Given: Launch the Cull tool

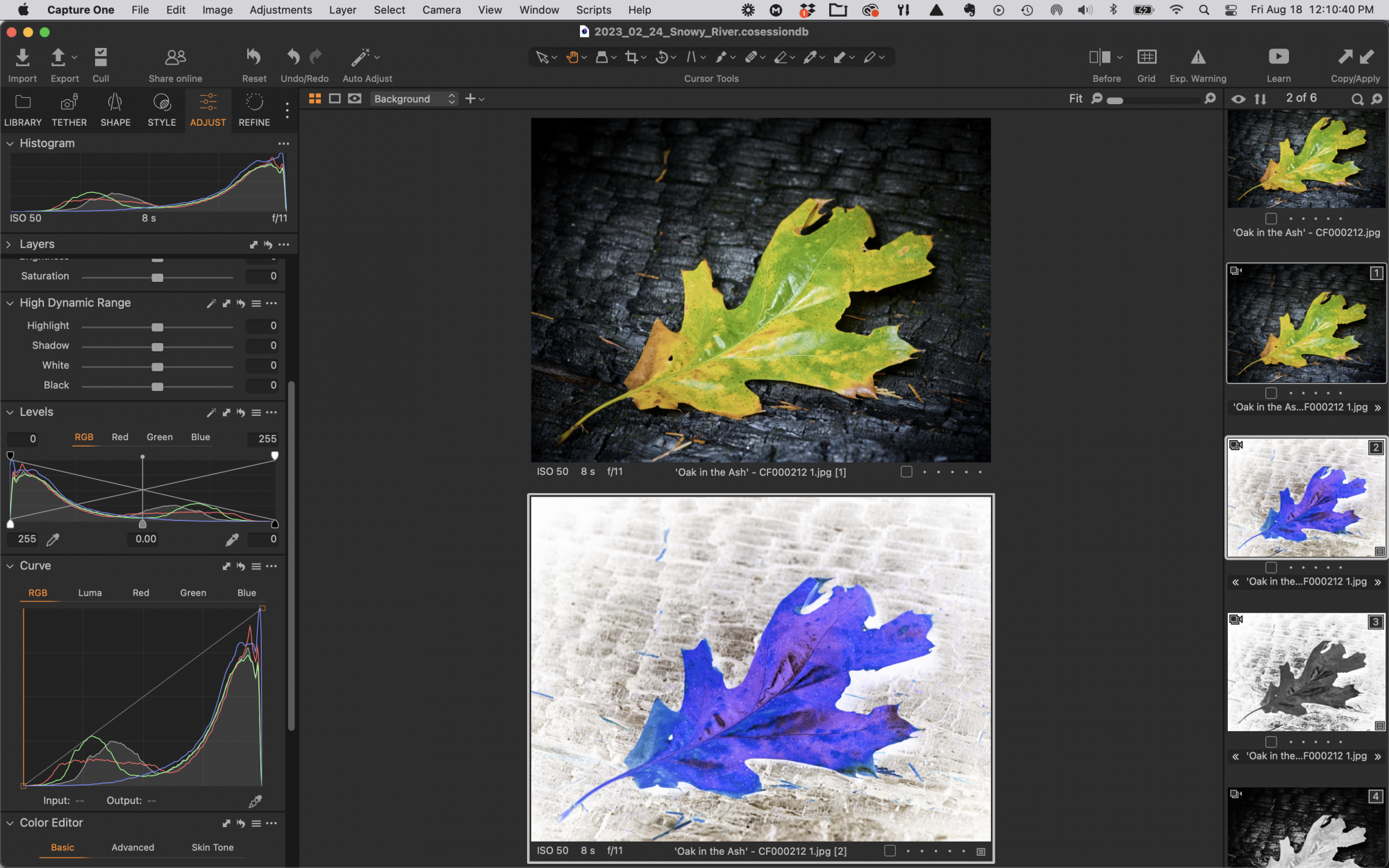Looking at the screenshot, I should point(101,57).
